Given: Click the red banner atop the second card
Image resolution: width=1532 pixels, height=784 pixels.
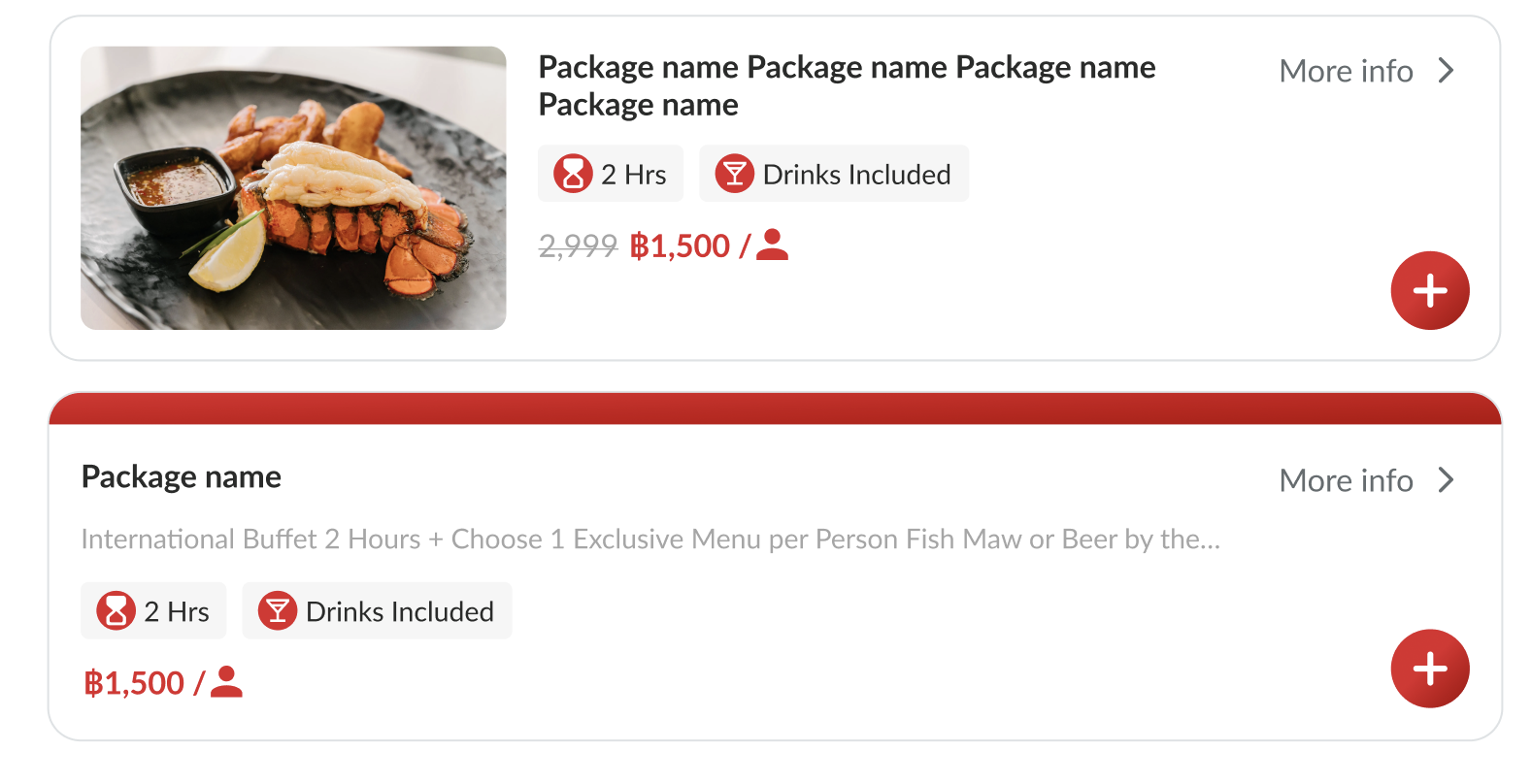Looking at the screenshot, I should 775,408.
